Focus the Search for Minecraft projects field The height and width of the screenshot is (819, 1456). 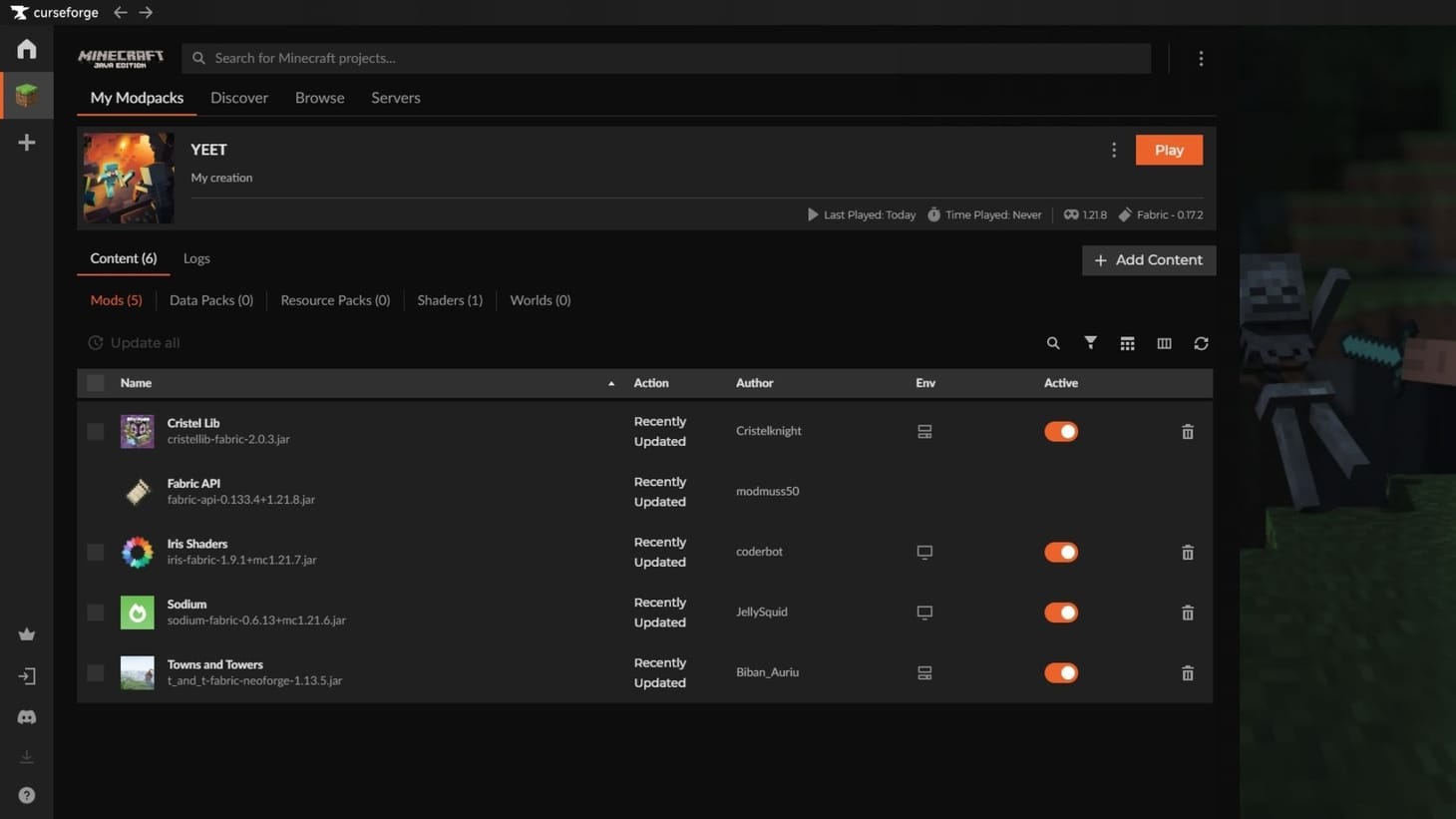click(666, 58)
